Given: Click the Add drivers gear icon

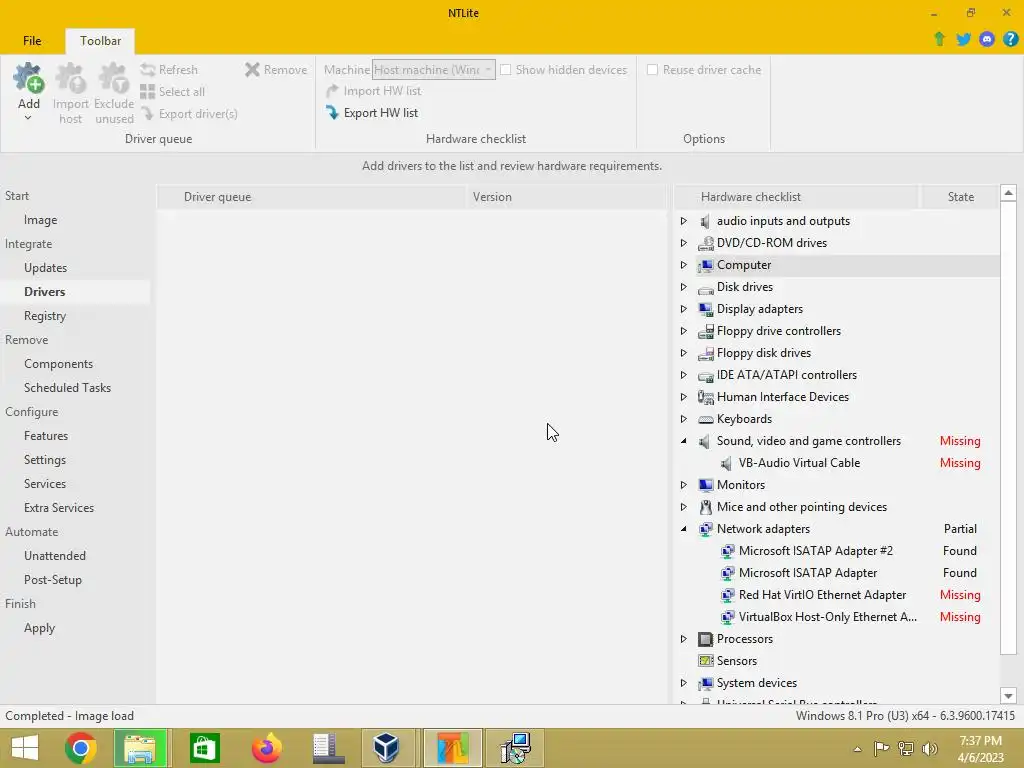Looking at the screenshot, I should [x=29, y=78].
